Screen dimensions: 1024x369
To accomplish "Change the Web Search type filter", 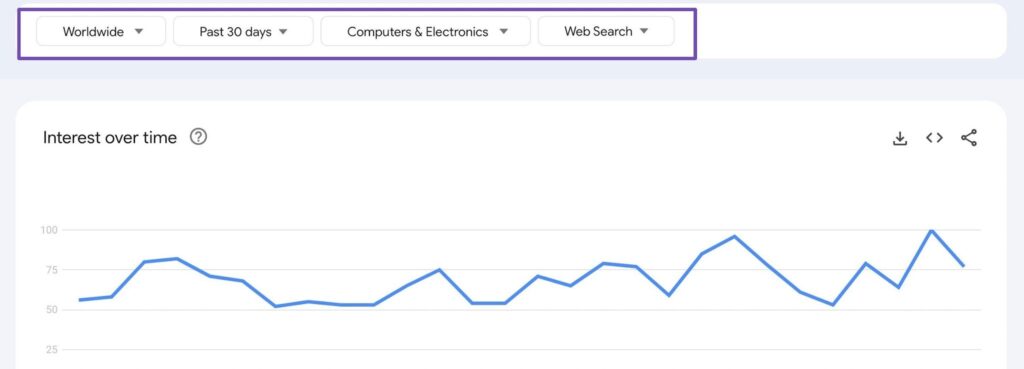I will [606, 31].
